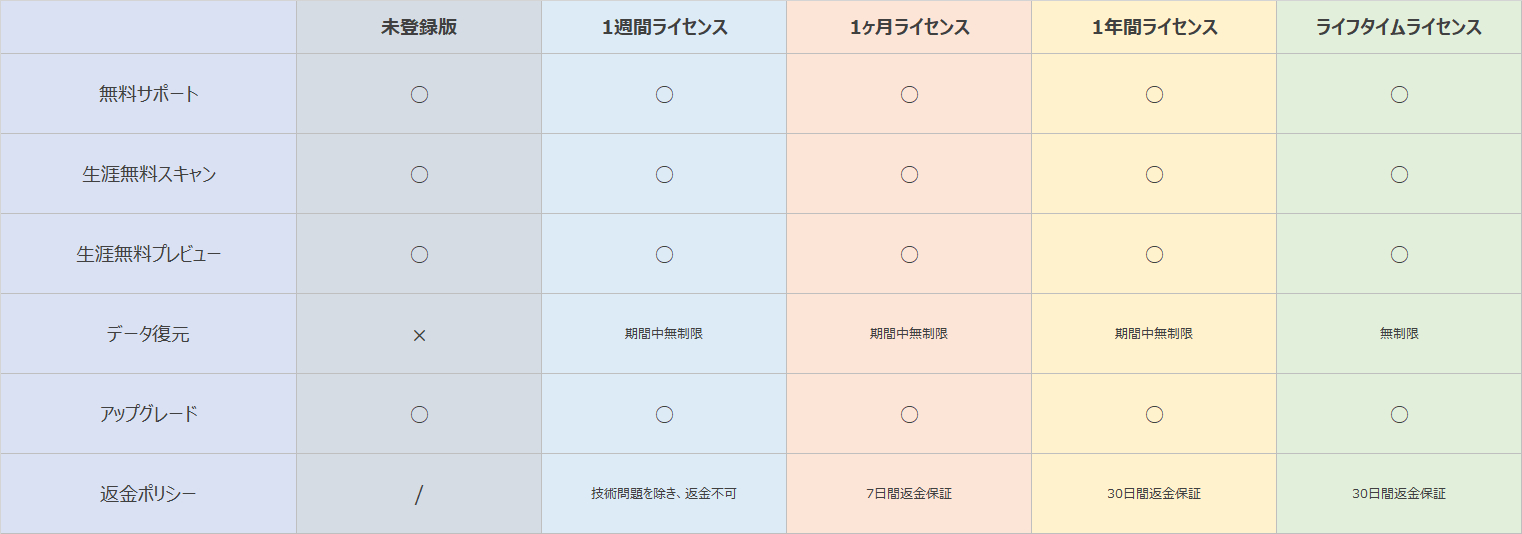Click the slash mark in 返金ポリシー row
The width and height of the screenshot is (1522, 534).
coord(419,494)
